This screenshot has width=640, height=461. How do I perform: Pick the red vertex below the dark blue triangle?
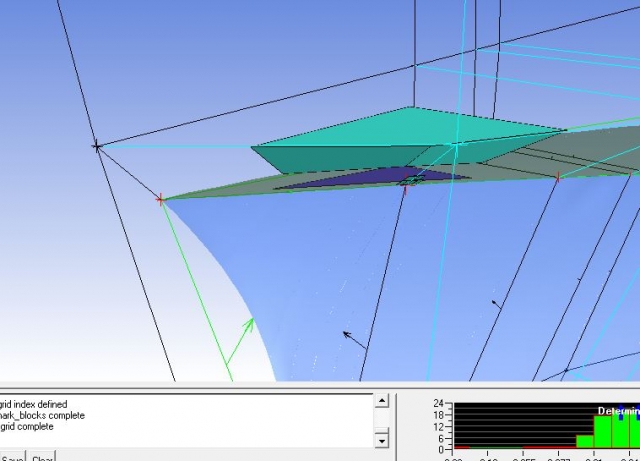coord(405,187)
